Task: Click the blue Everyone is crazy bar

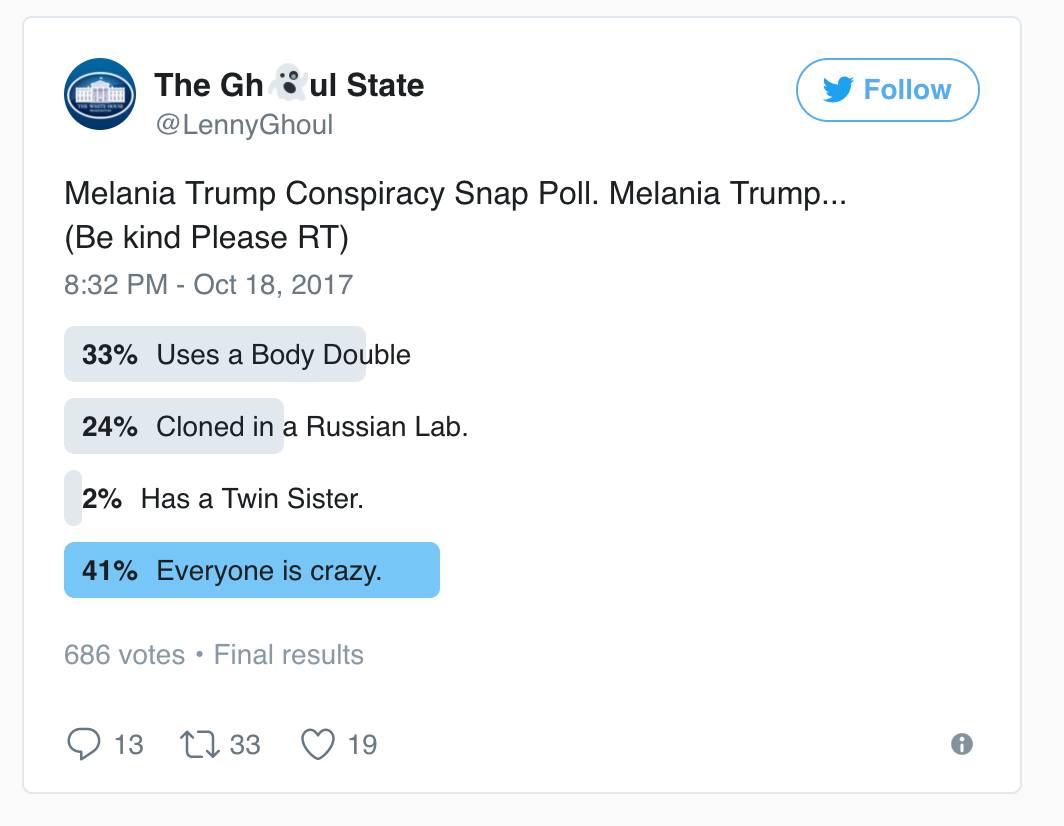Action: pyautogui.click(x=252, y=570)
